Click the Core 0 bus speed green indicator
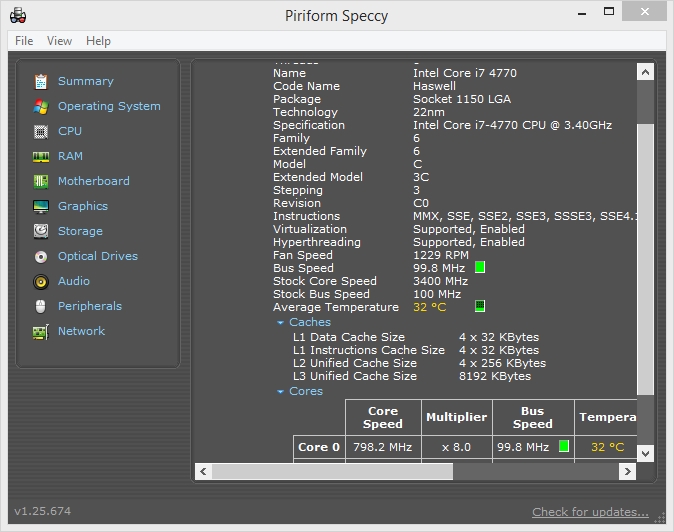The image size is (674, 532). [x=564, y=446]
